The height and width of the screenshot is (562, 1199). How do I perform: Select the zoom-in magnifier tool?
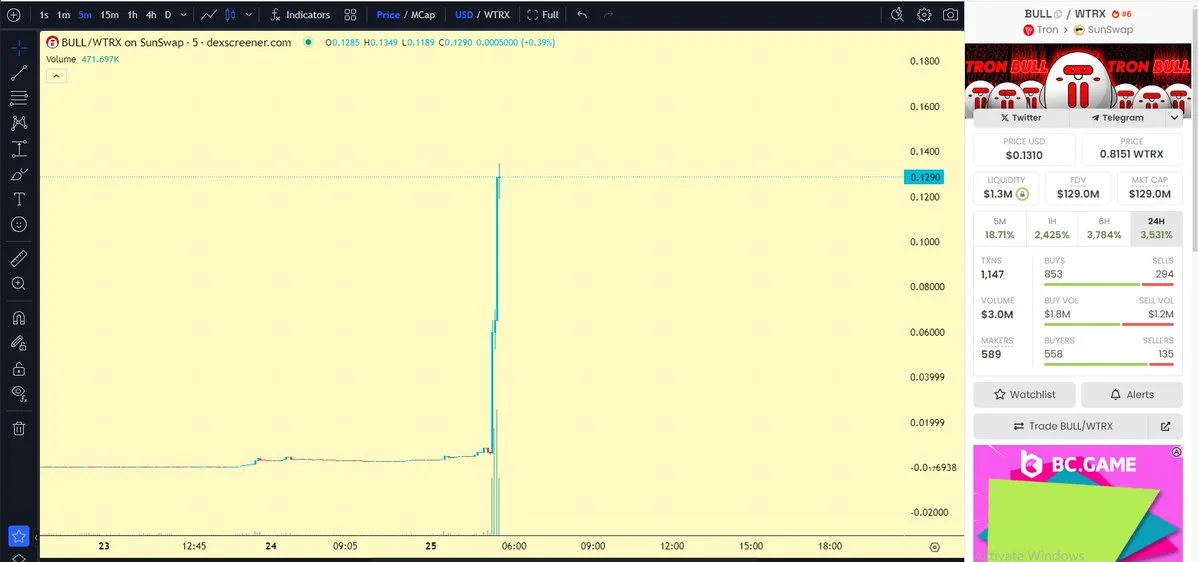[x=19, y=284]
